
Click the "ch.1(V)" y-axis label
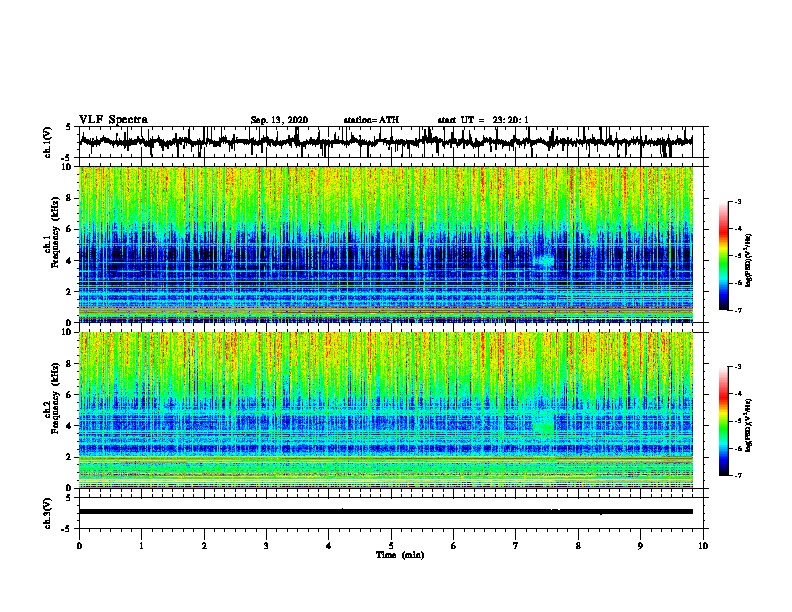[x=48, y=142]
